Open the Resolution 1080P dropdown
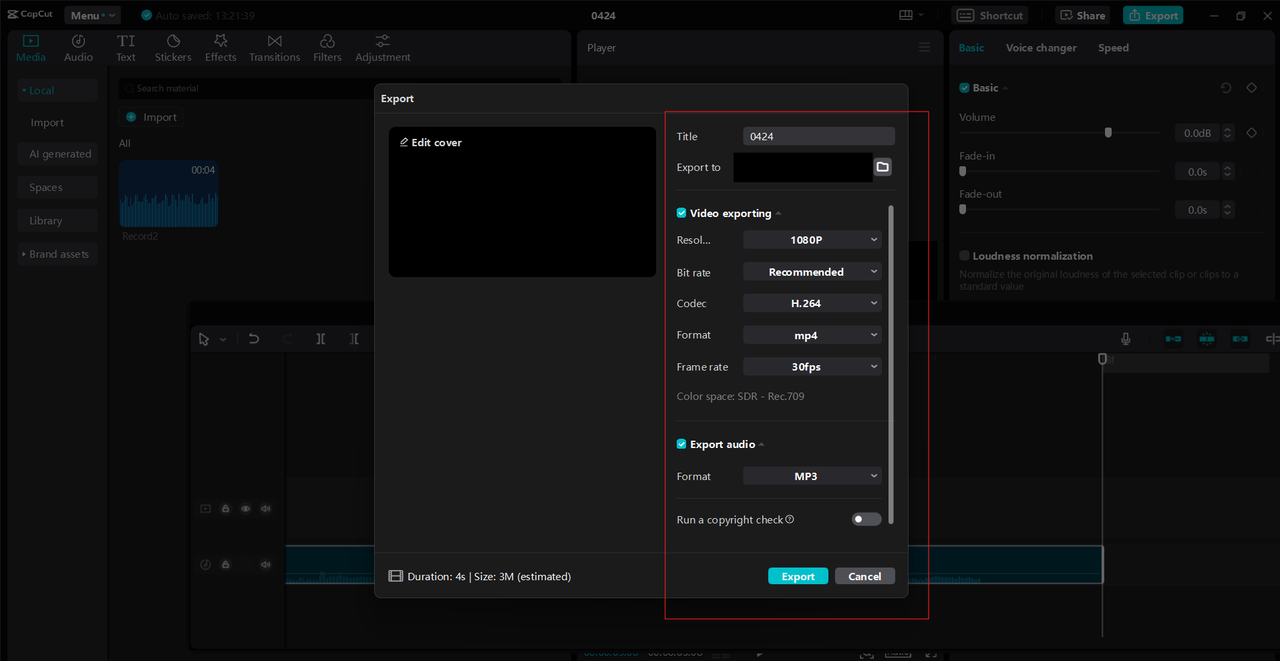Screen dimensions: 1280x661 812,240
